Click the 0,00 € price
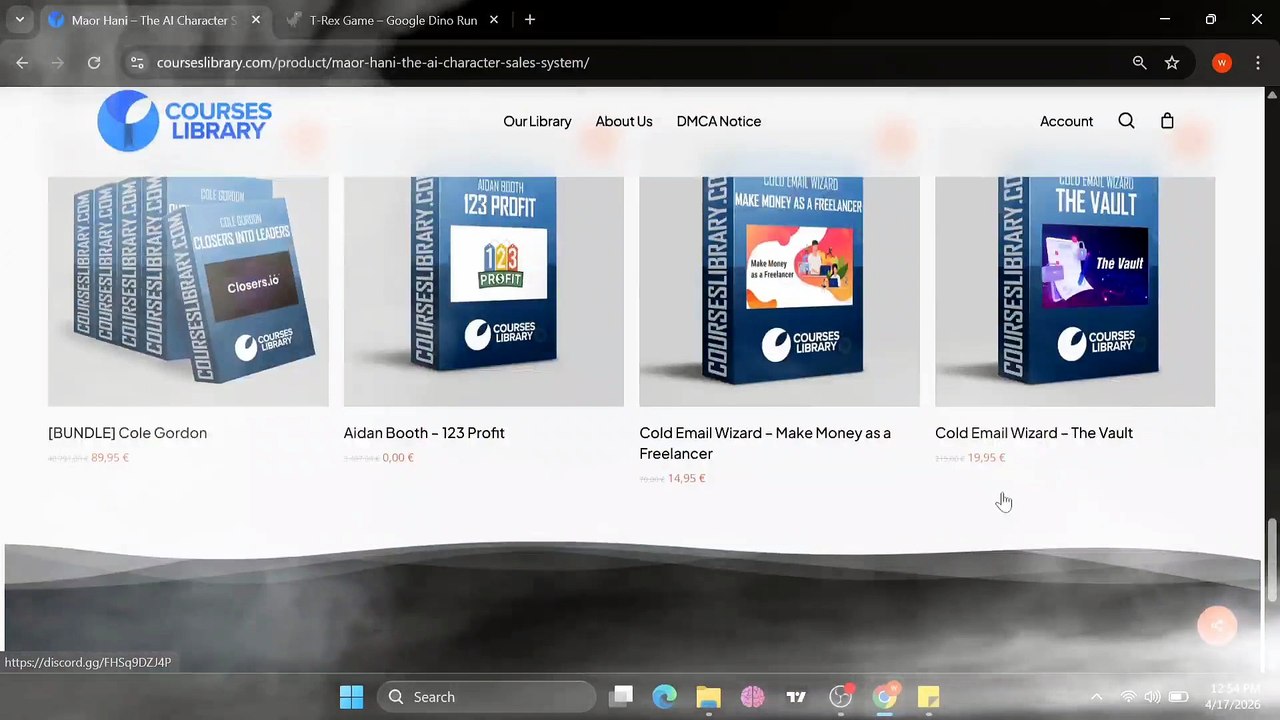The height and width of the screenshot is (720, 1280). point(398,458)
